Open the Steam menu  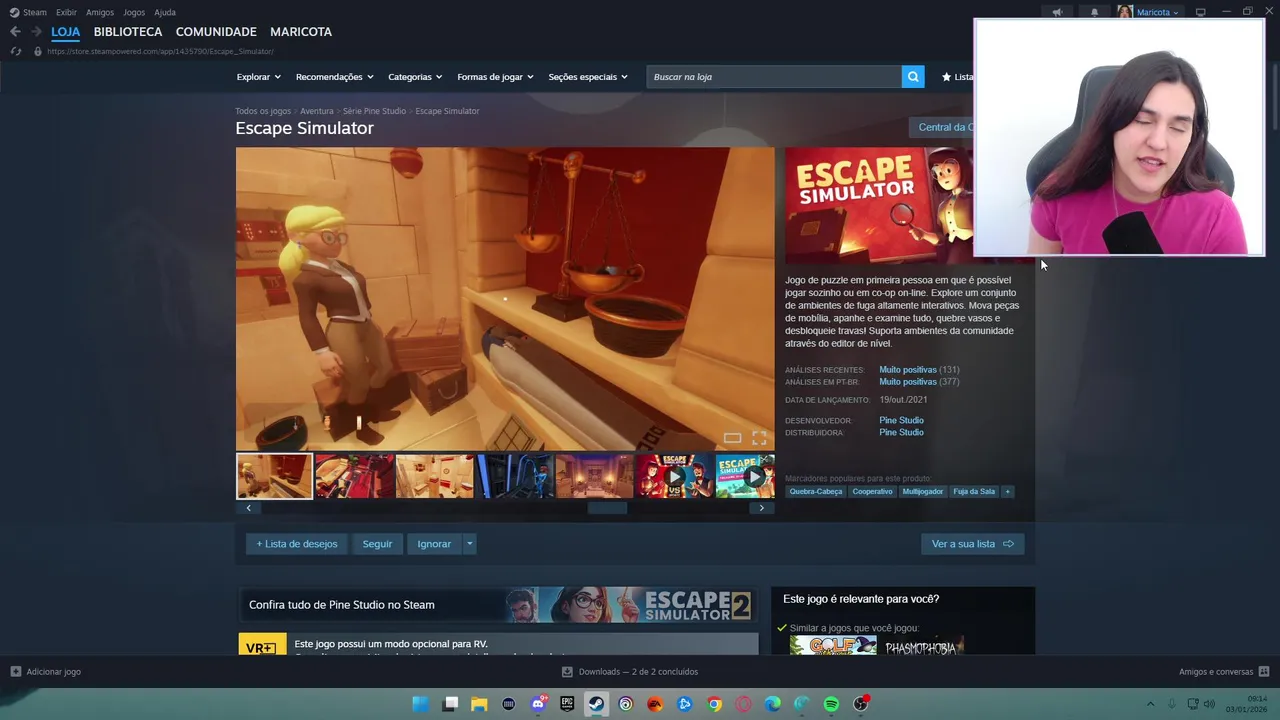pos(28,12)
